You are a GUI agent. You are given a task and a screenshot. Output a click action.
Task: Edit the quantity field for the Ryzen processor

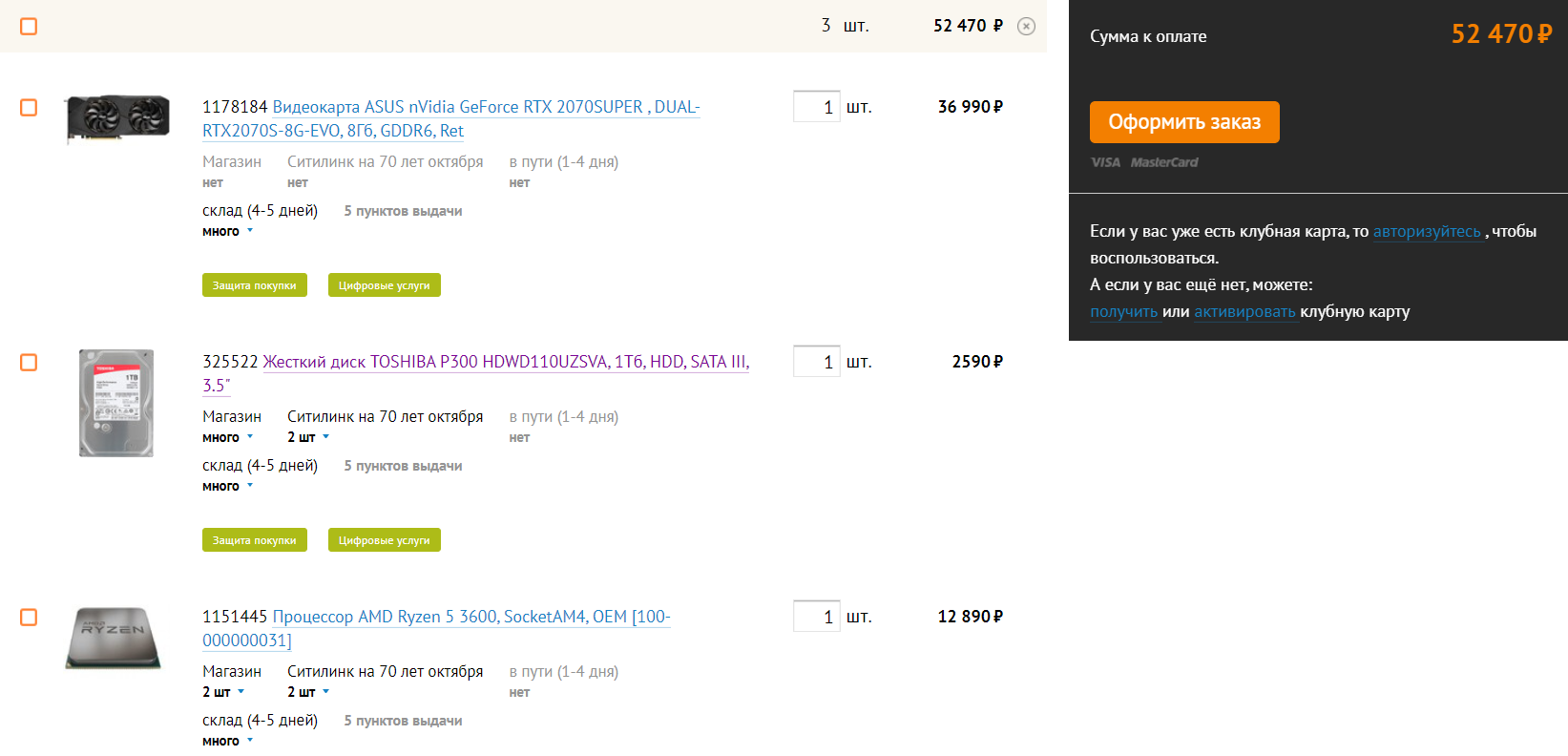817,617
